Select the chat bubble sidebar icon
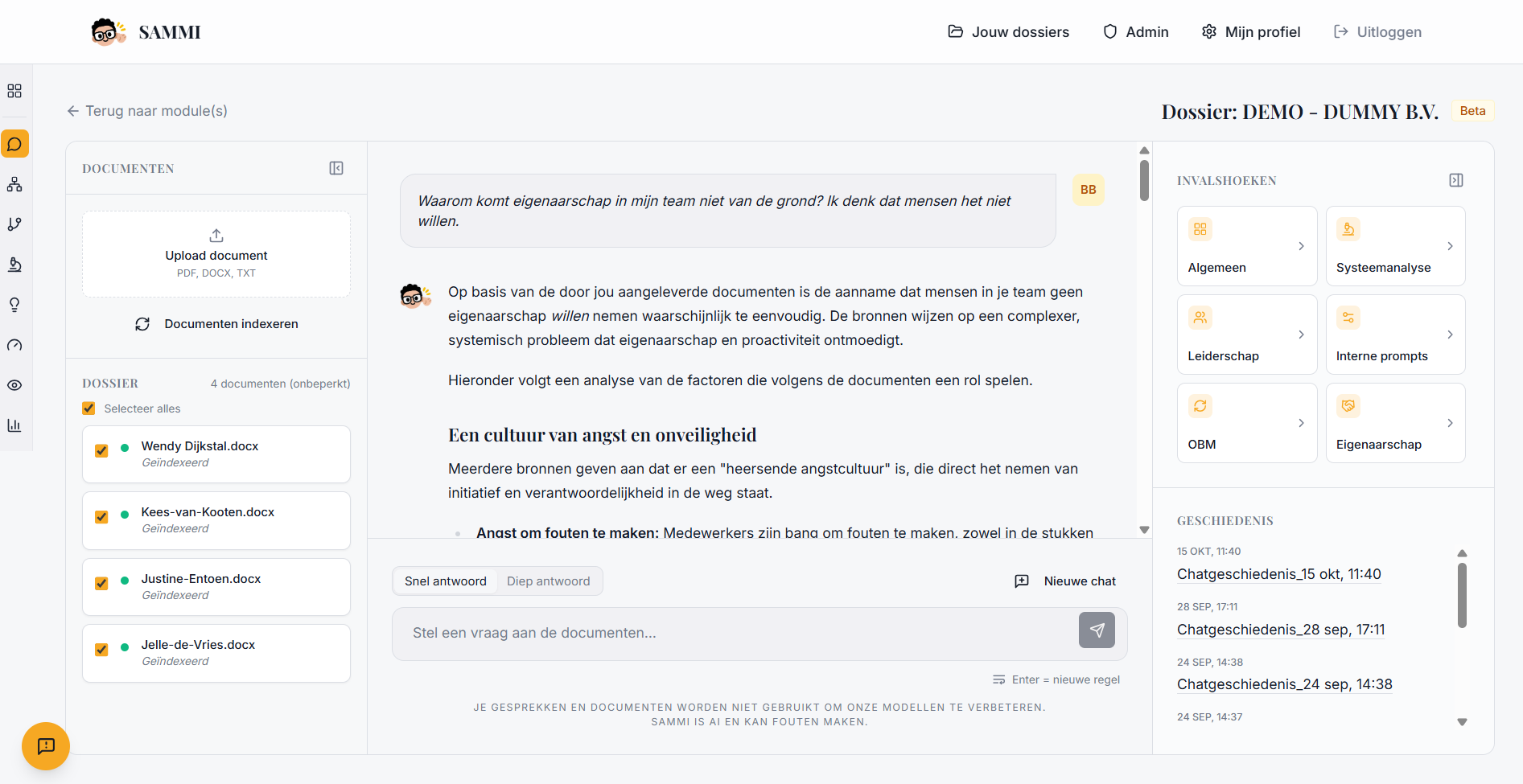 (x=14, y=144)
